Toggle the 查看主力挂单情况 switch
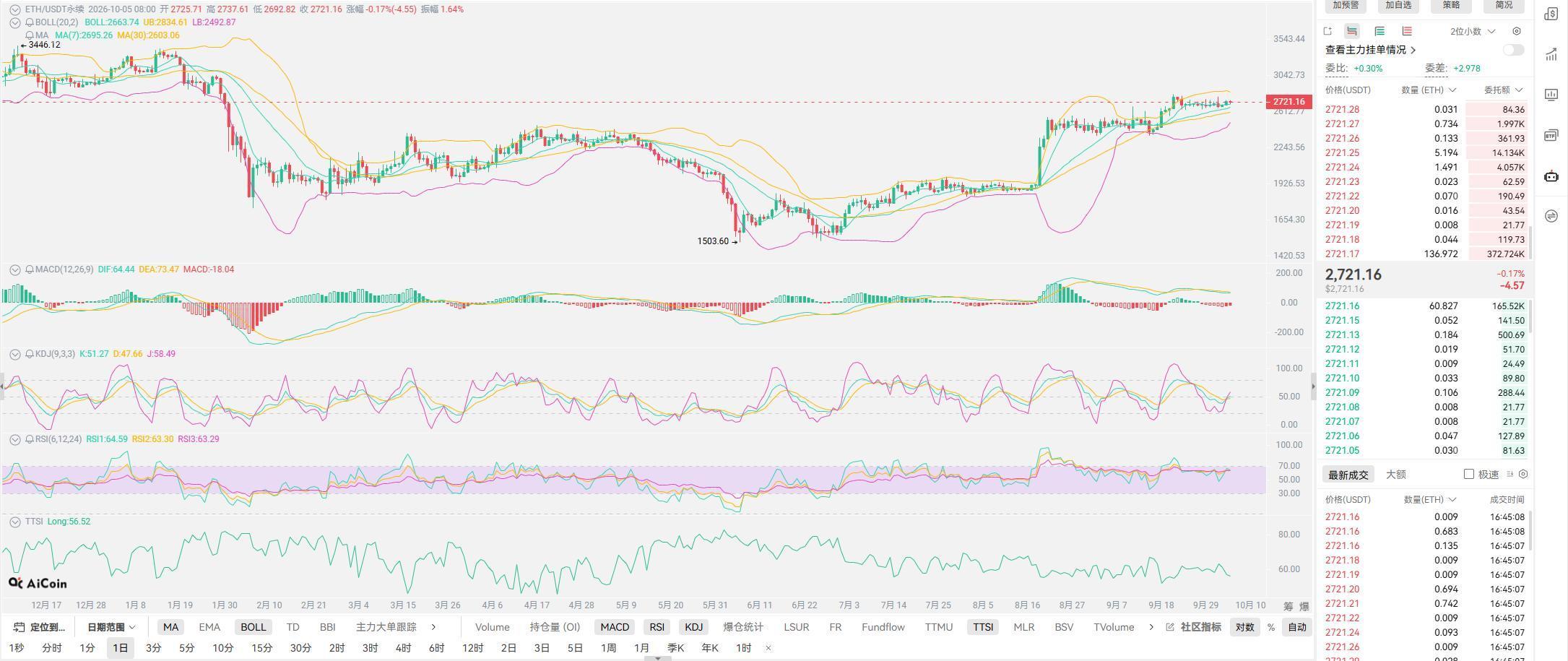Screen dimensions: 1568x661 tap(1513, 50)
